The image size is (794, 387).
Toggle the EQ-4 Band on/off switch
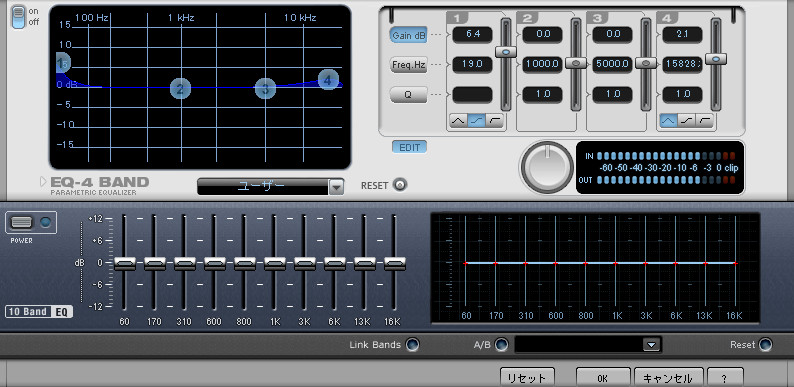(x=18, y=17)
